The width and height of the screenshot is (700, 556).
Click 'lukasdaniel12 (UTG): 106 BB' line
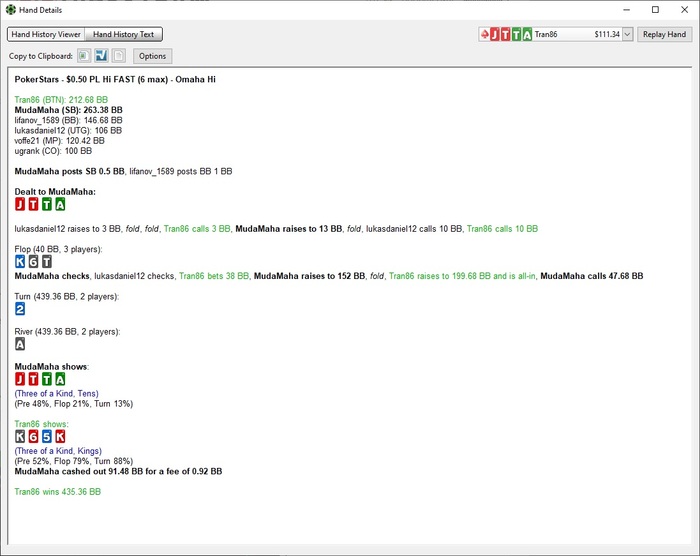[x=68, y=130]
